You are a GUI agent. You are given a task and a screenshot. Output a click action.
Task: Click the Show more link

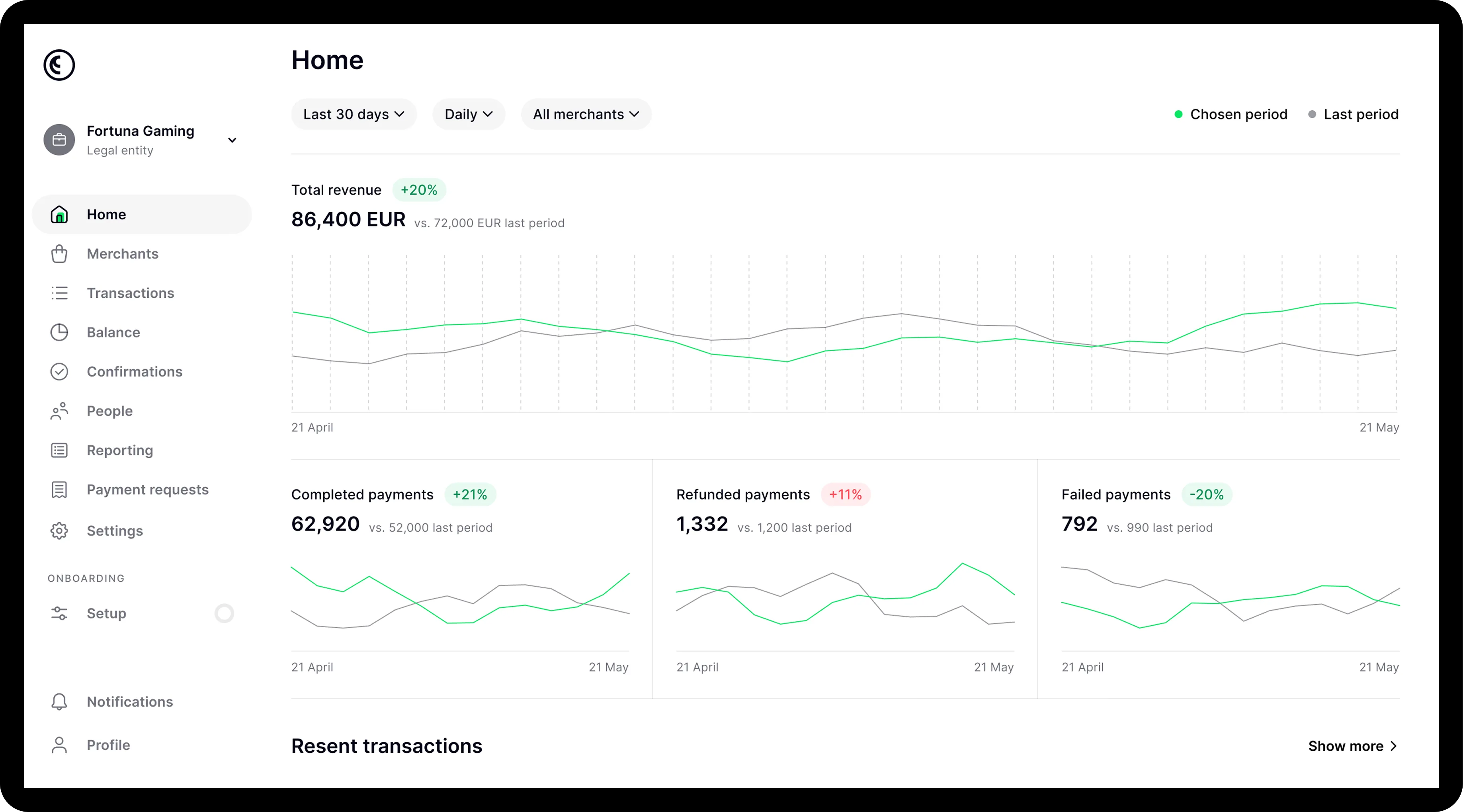1353,746
